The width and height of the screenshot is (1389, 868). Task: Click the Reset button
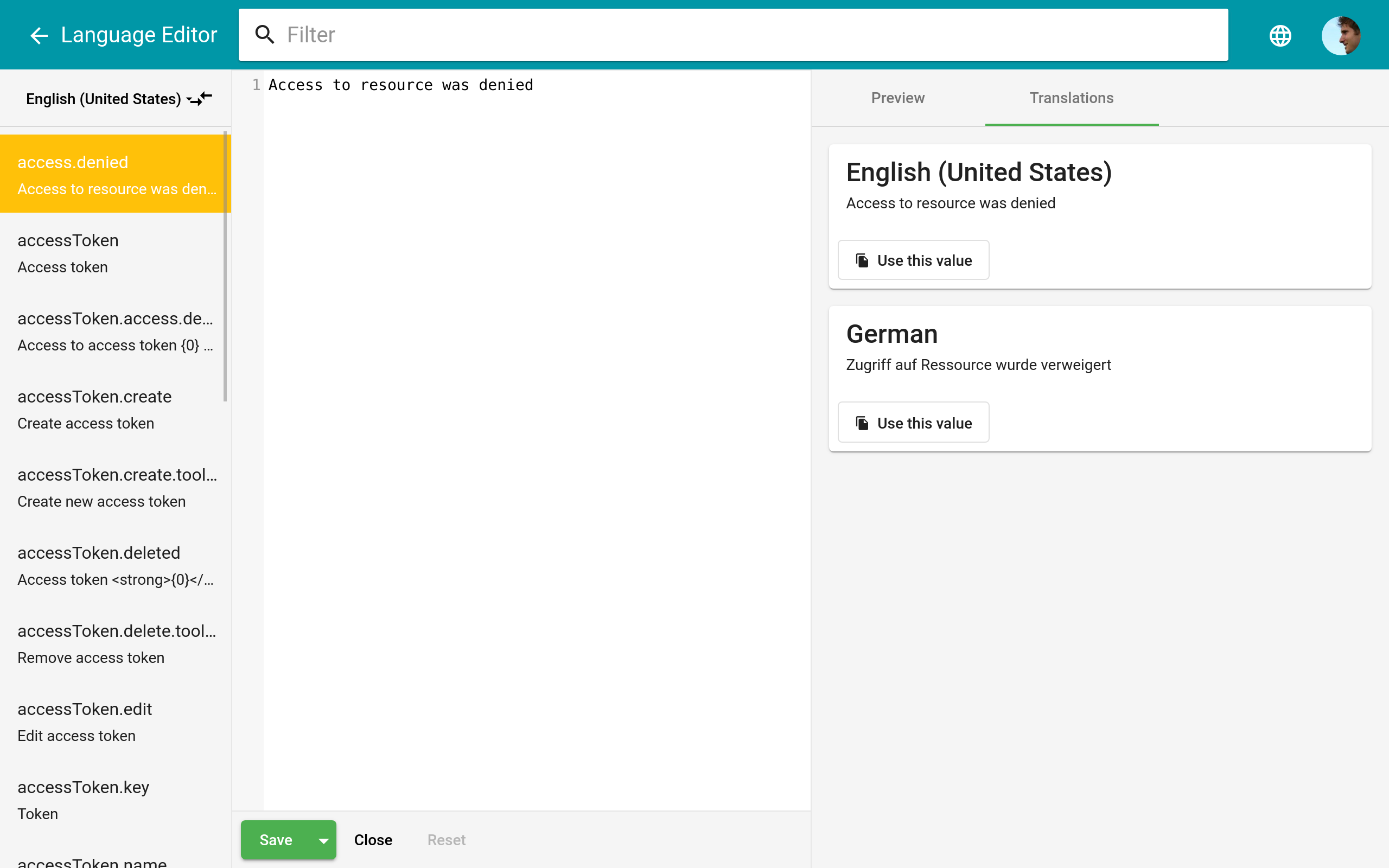coord(446,840)
